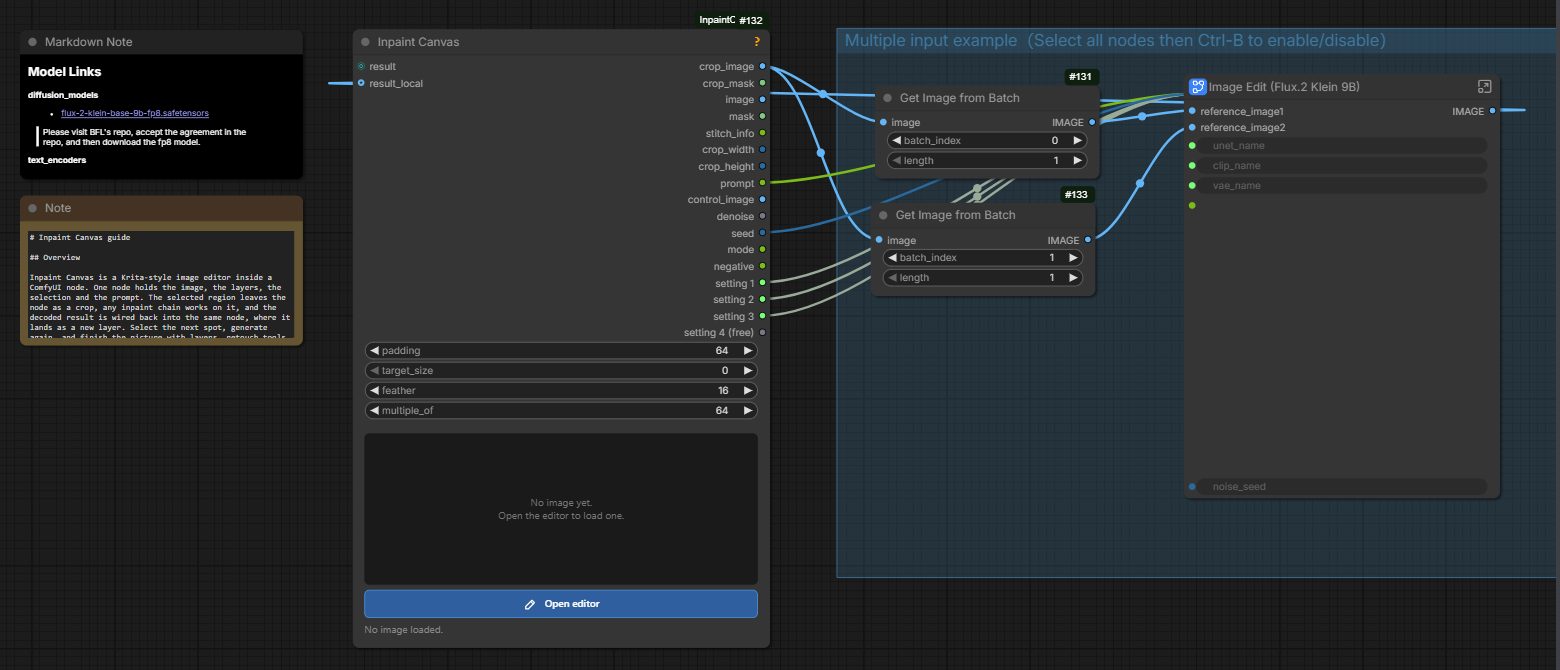Click the reference_image2 input port
The height and width of the screenshot is (670, 1560).
pyautogui.click(x=1192, y=127)
